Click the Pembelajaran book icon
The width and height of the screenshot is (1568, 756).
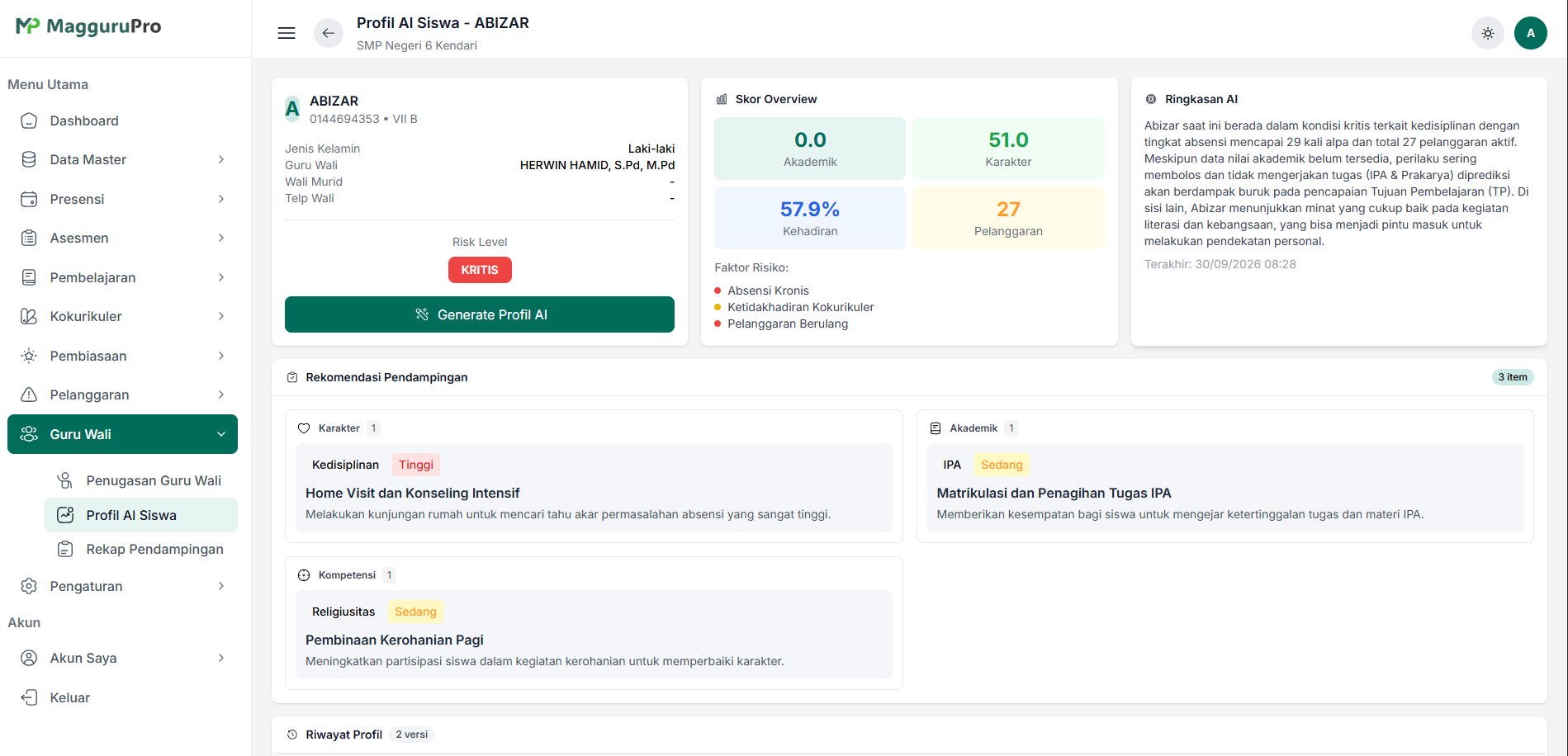[x=29, y=277]
